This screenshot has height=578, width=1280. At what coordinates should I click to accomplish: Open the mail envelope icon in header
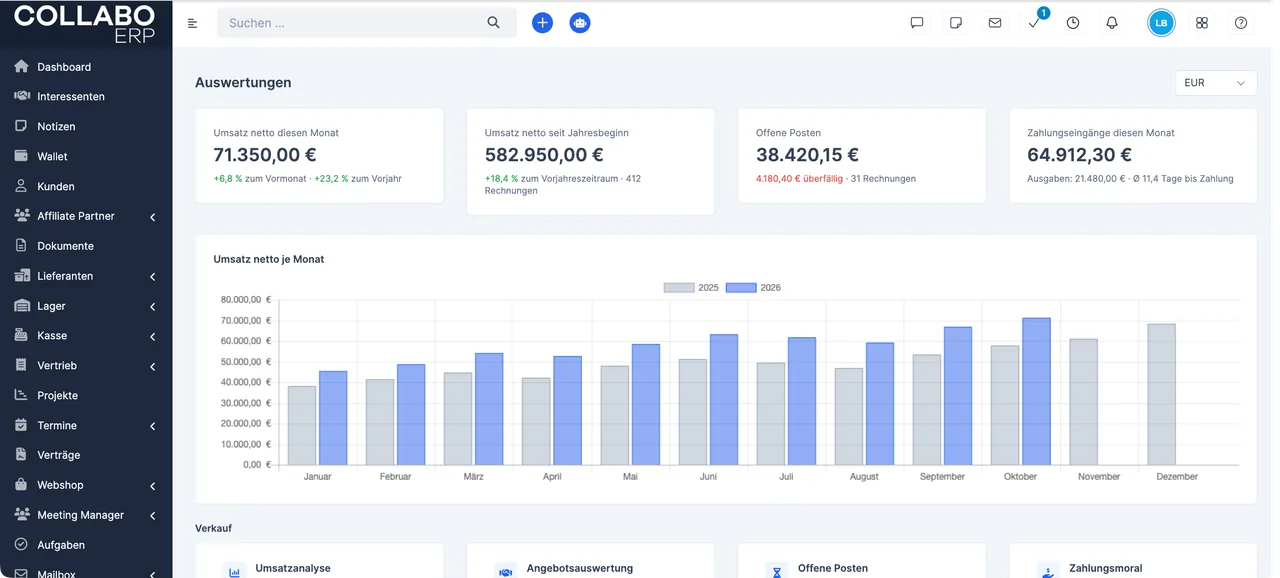pyautogui.click(x=995, y=23)
